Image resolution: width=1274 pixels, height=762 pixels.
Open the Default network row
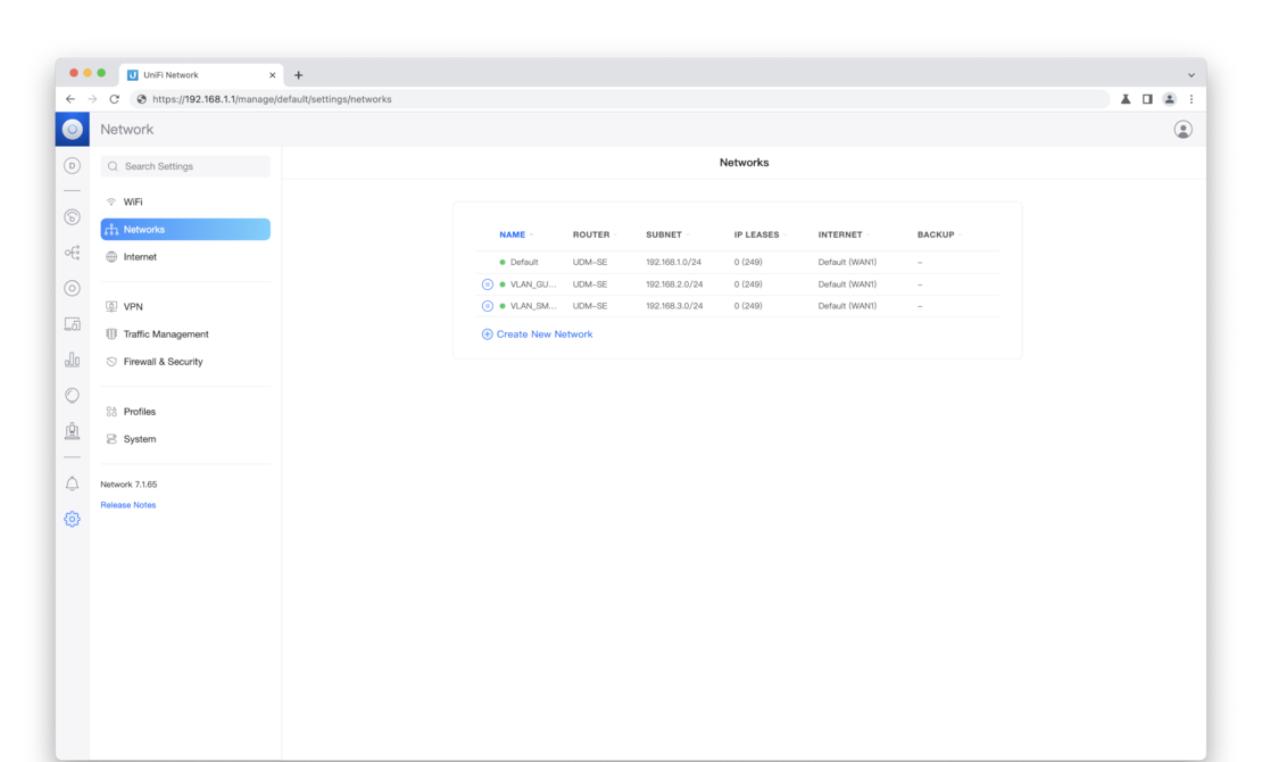point(525,262)
